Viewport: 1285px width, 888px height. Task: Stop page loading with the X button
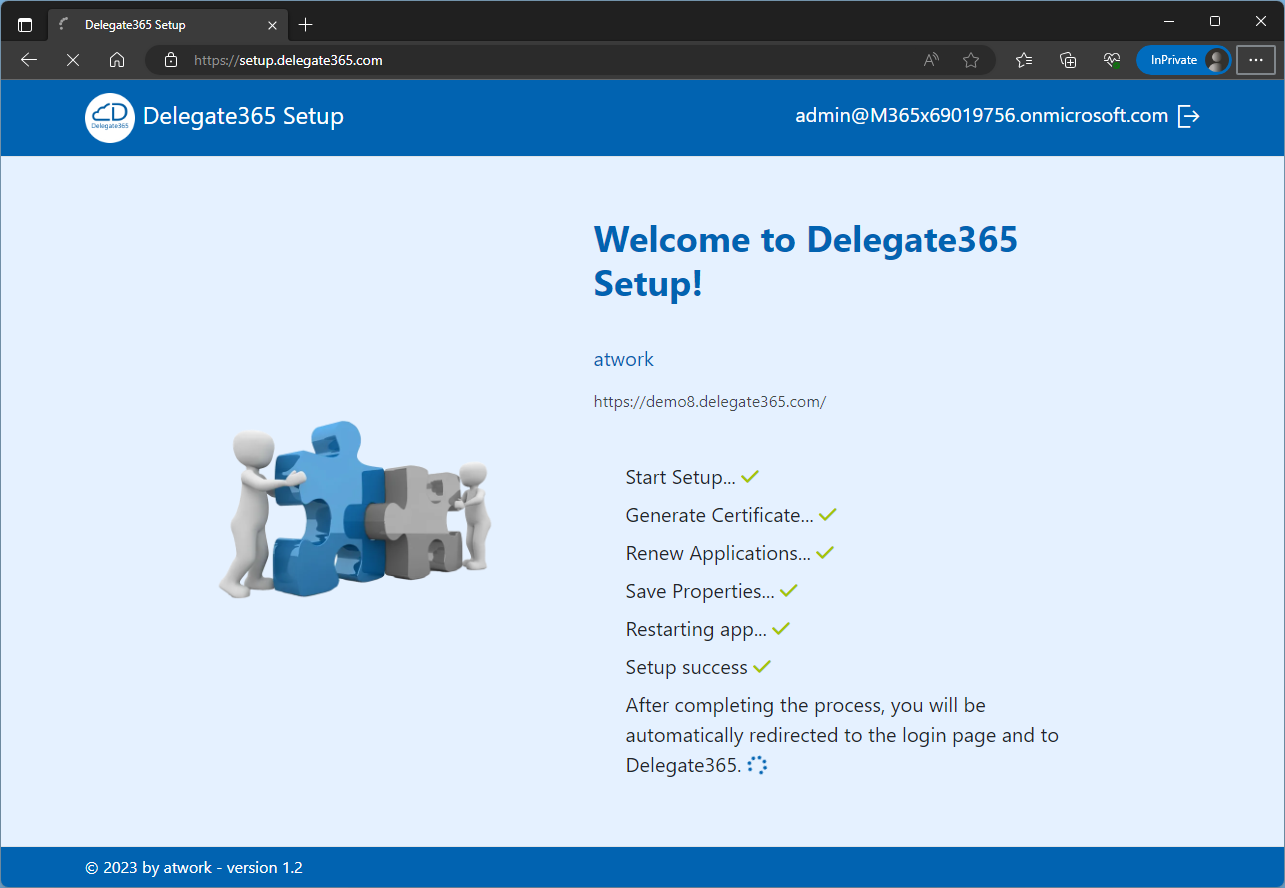73,60
